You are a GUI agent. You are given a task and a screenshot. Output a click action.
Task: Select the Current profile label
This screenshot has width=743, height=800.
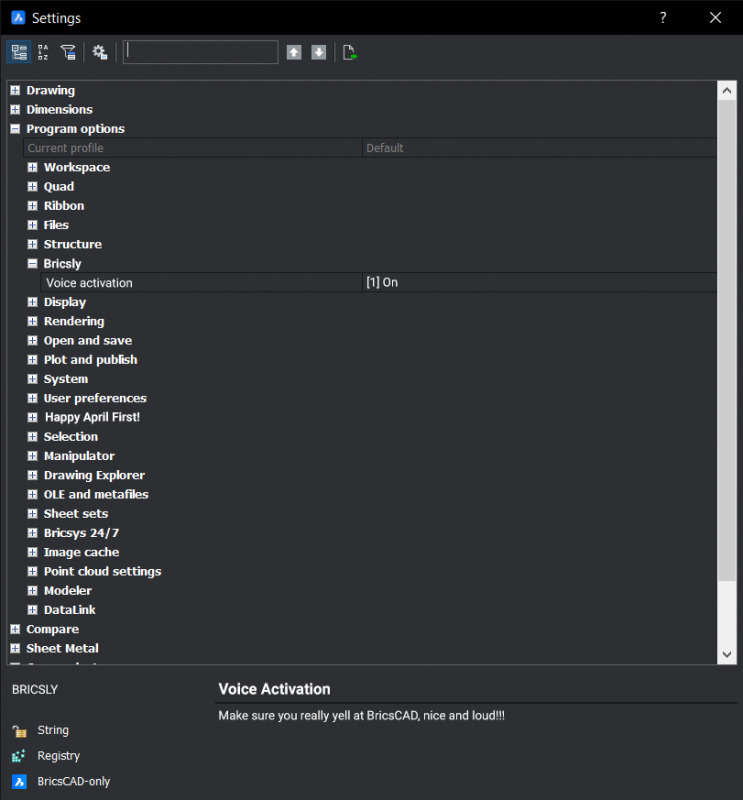click(65, 148)
